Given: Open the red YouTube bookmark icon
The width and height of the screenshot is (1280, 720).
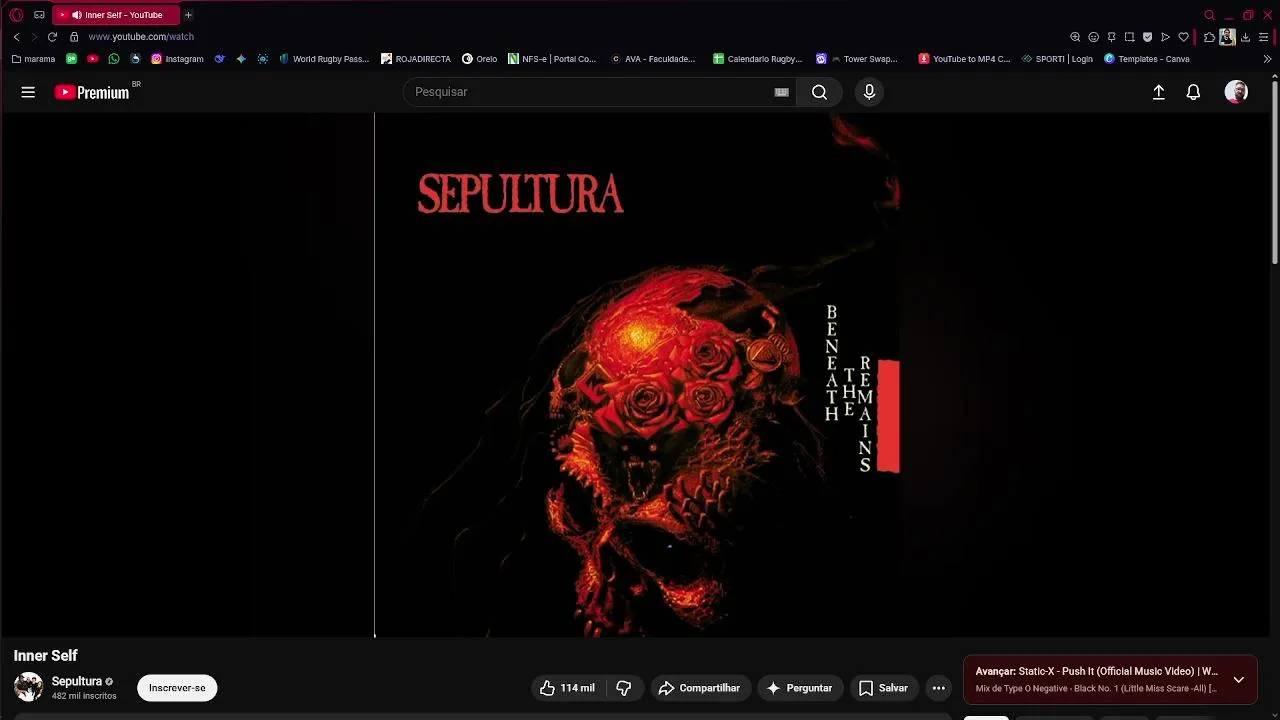Looking at the screenshot, I should pyautogui.click(x=93, y=59).
